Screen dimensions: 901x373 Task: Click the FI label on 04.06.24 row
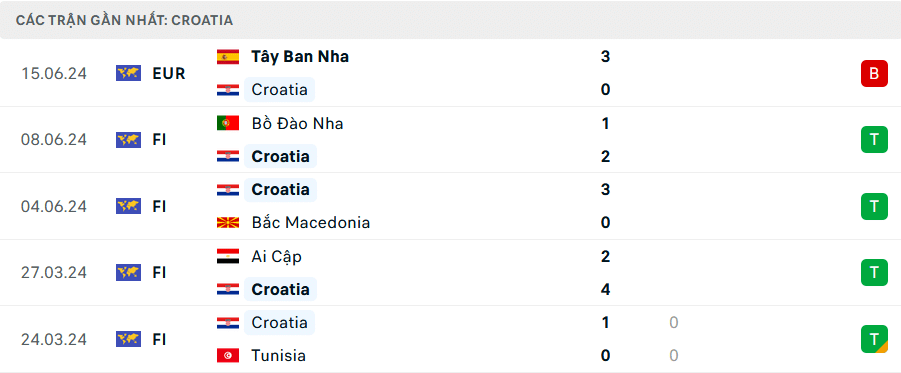coord(159,206)
